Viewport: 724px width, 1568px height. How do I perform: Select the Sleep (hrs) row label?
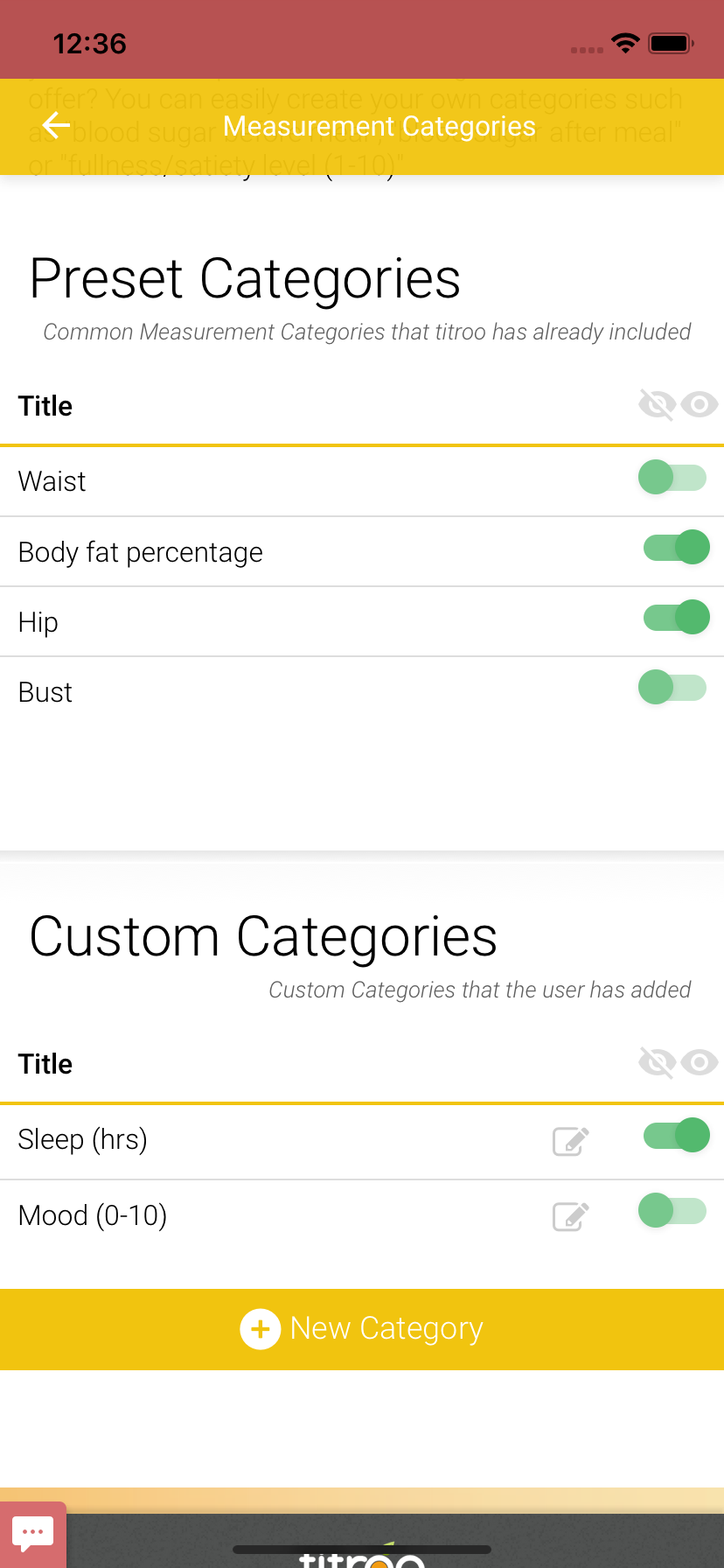83,1139
